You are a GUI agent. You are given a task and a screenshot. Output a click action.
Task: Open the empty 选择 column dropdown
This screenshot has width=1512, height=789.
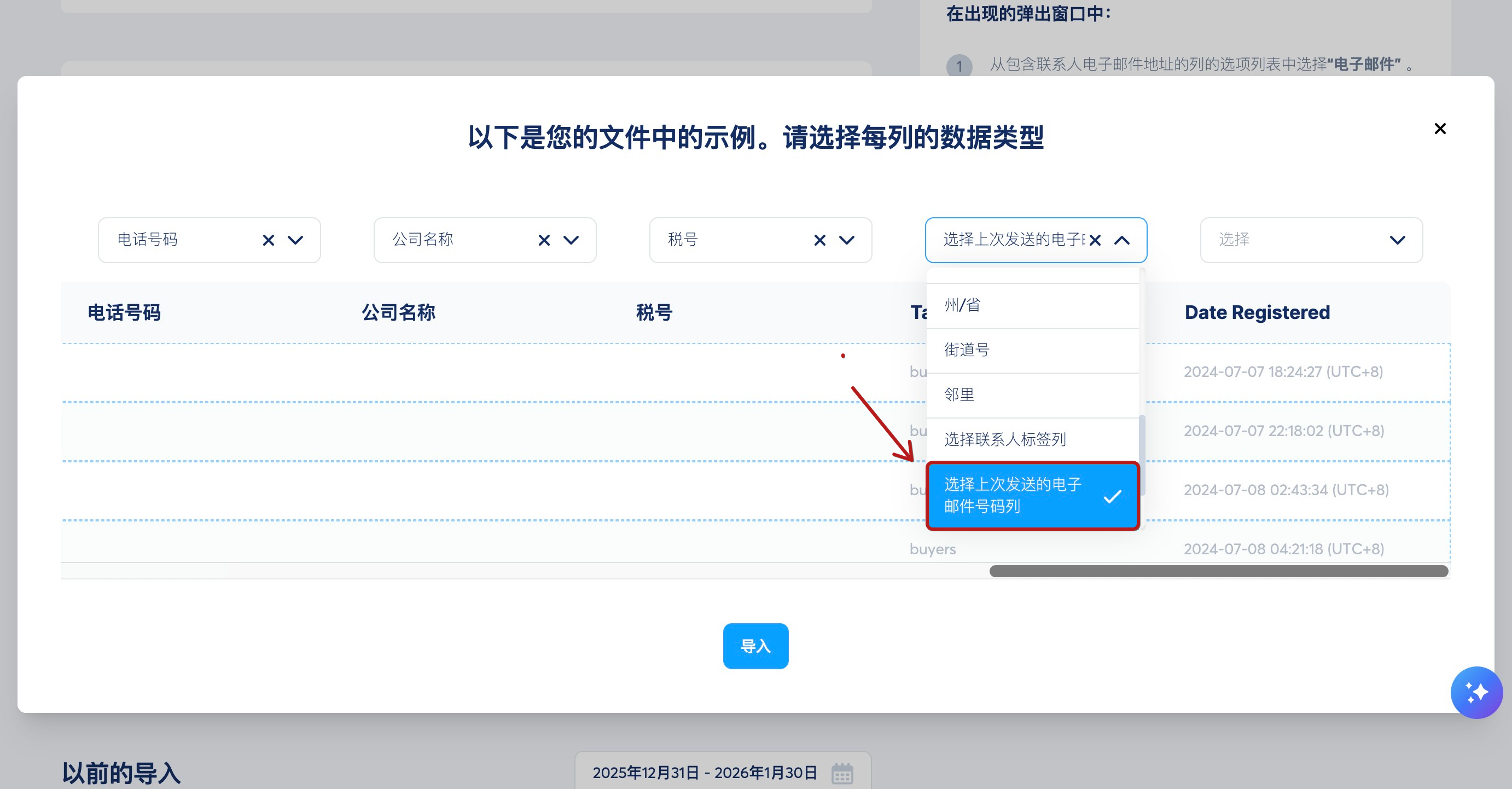pyautogui.click(x=1311, y=240)
